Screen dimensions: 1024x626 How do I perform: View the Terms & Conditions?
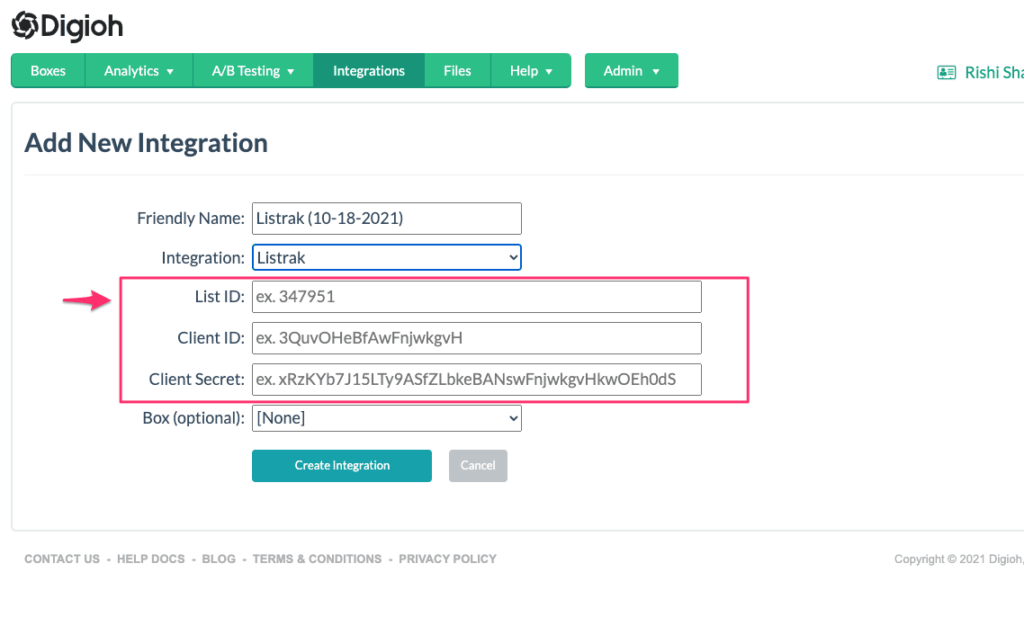317,559
